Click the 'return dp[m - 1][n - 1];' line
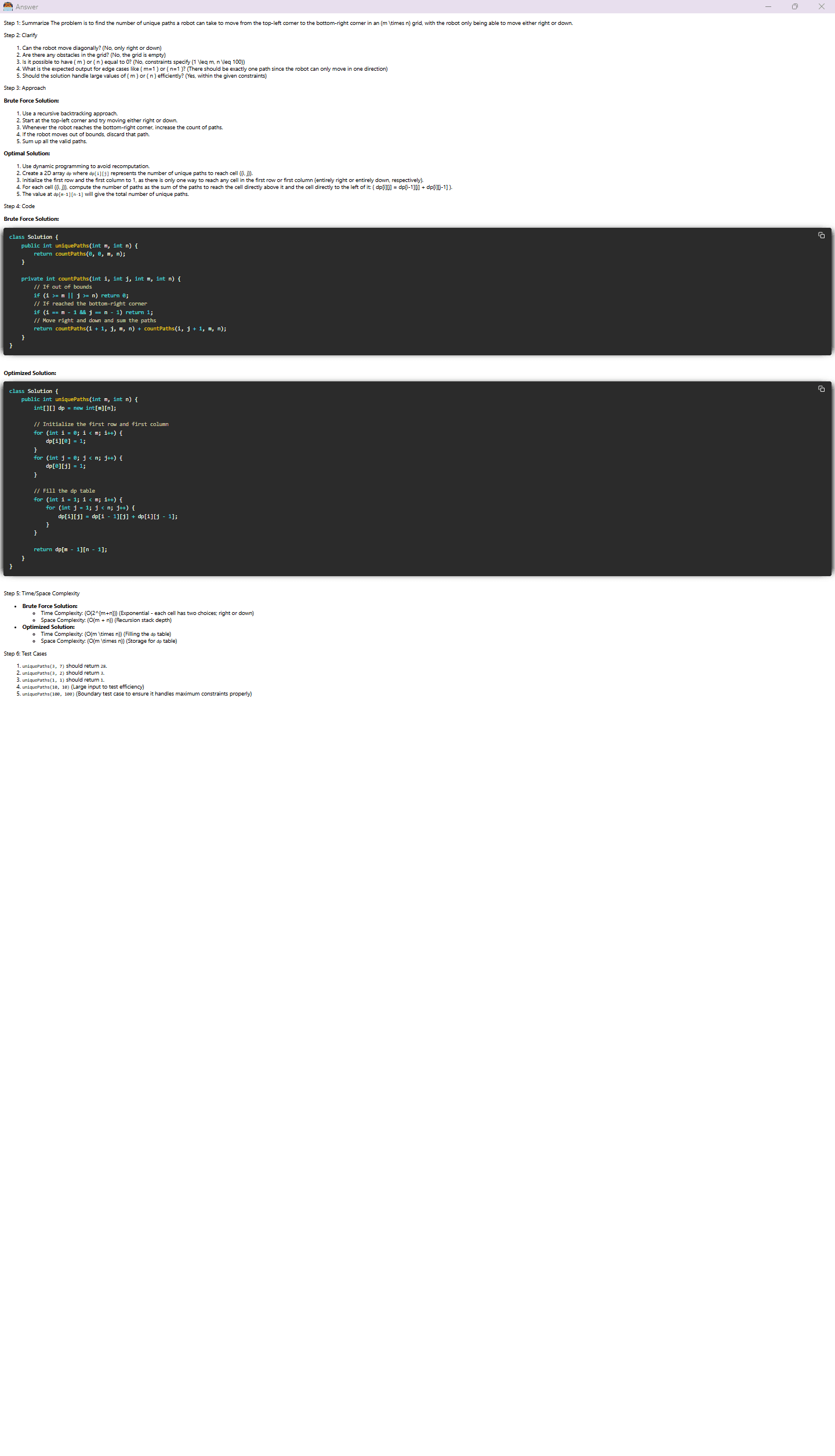The width and height of the screenshot is (835, 1456). click(70, 549)
